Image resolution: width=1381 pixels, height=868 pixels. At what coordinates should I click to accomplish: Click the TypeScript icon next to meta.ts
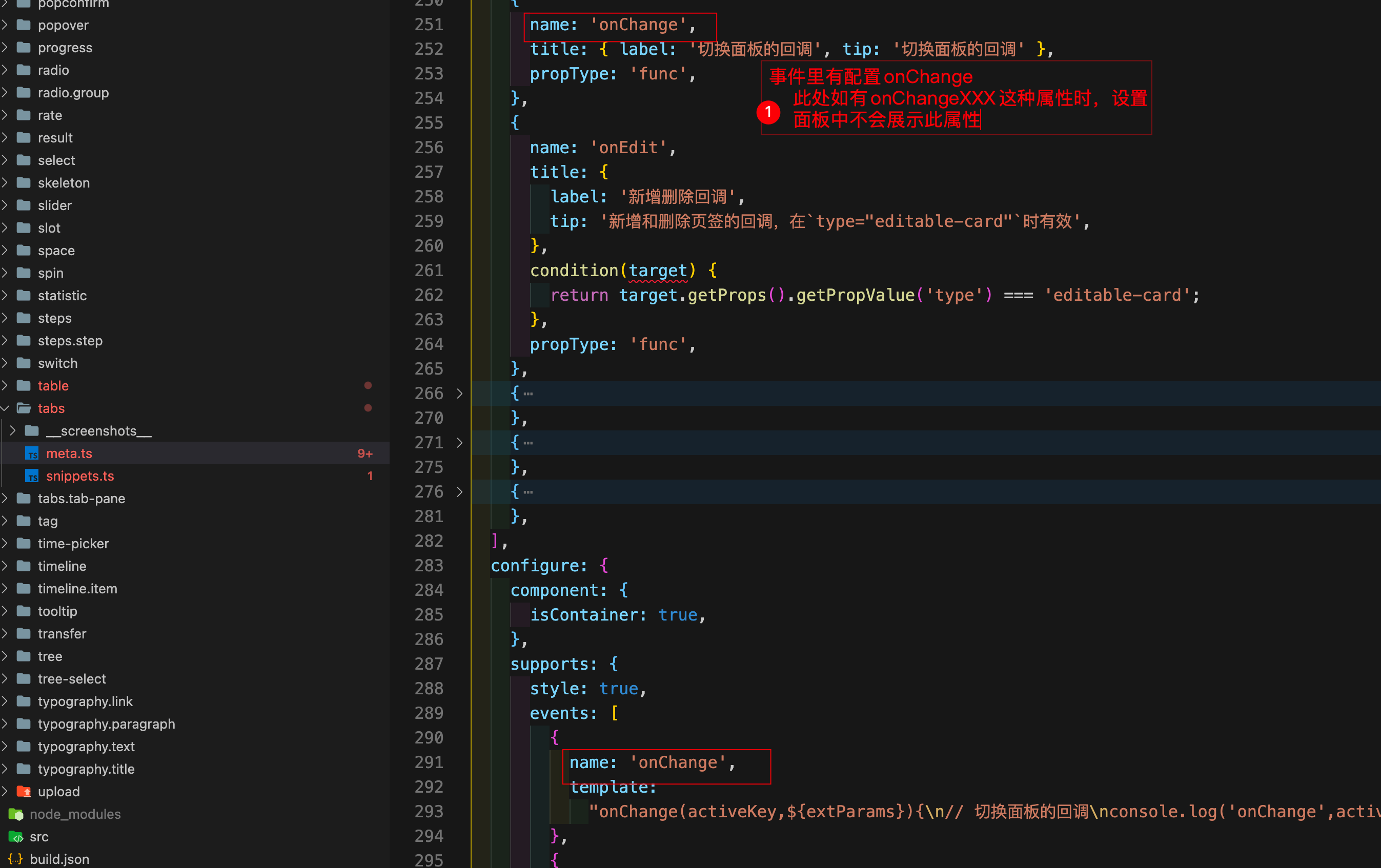pos(33,453)
